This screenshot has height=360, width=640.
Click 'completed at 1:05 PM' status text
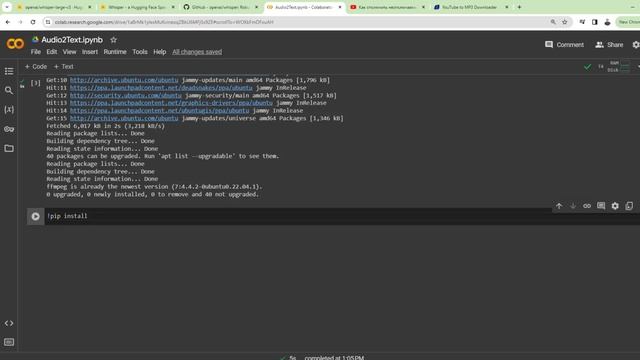(334, 358)
